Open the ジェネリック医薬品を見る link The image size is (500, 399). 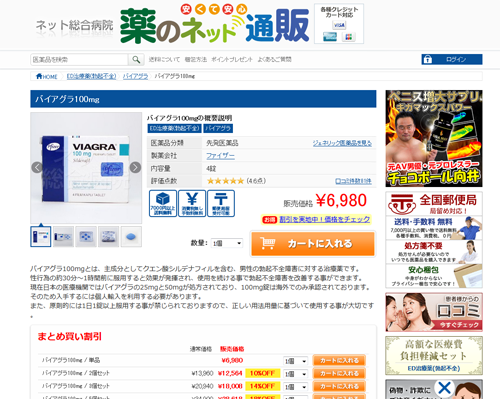click(x=342, y=143)
